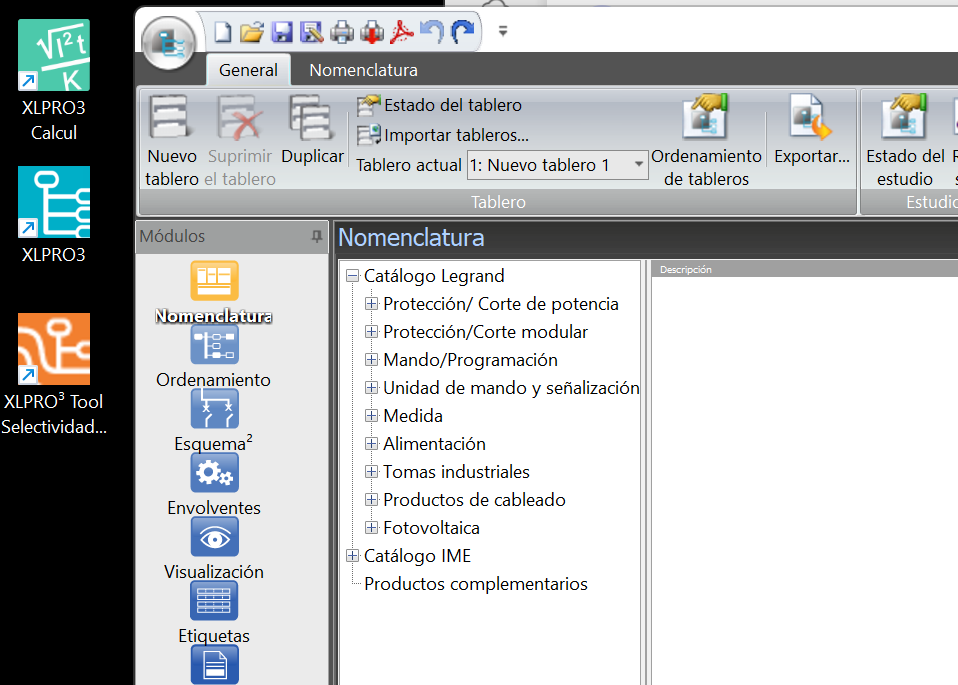958x685 pixels.
Task: Expand the Medida node
Action: (371, 416)
